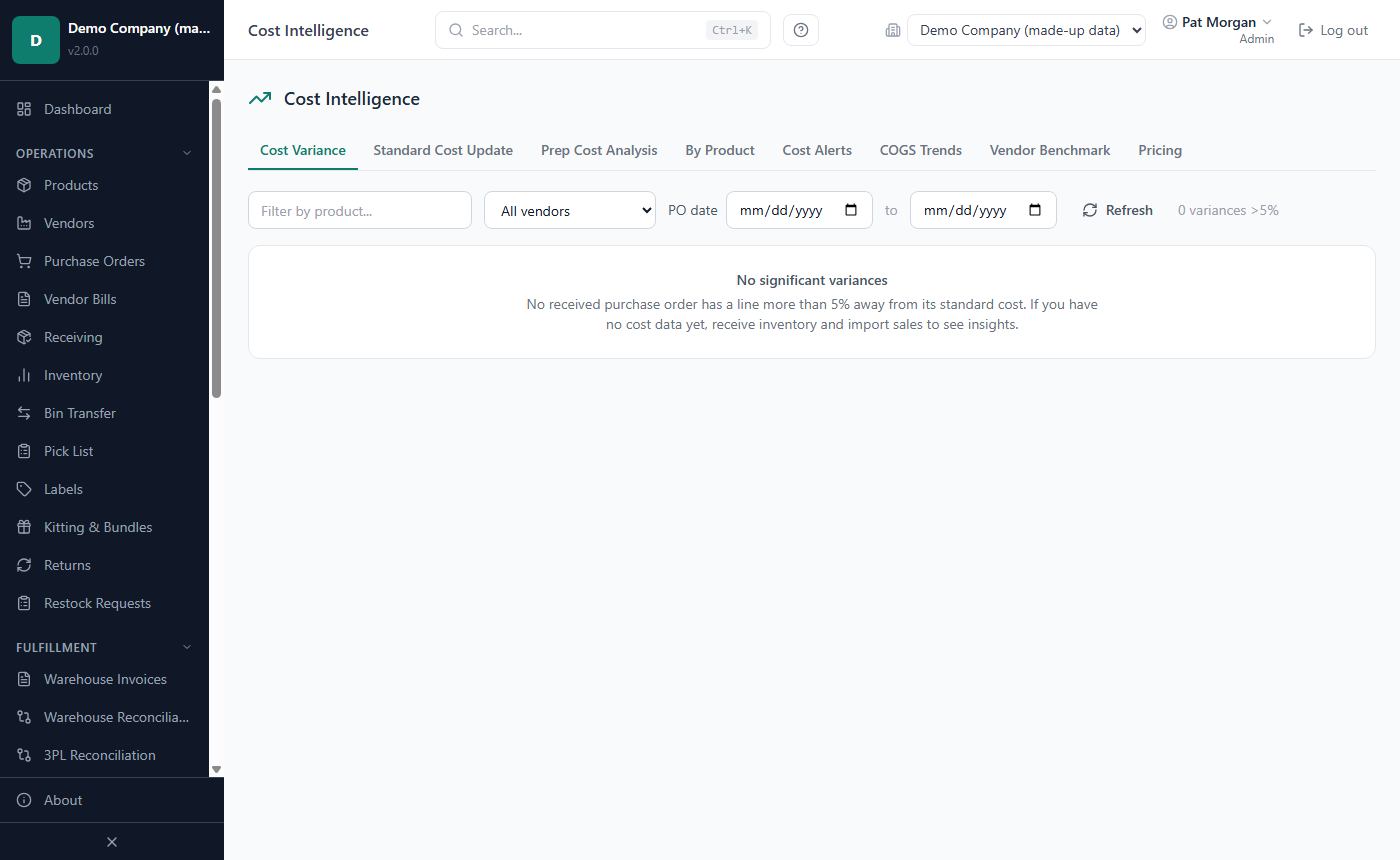Click the PO start date field

[x=799, y=210]
